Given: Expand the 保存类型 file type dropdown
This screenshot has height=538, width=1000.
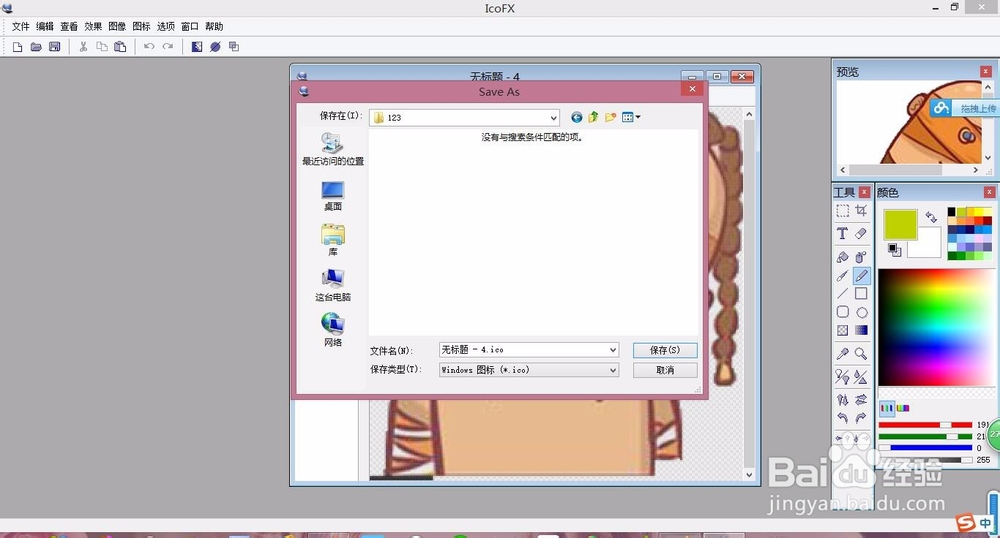Looking at the screenshot, I should (x=612, y=370).
